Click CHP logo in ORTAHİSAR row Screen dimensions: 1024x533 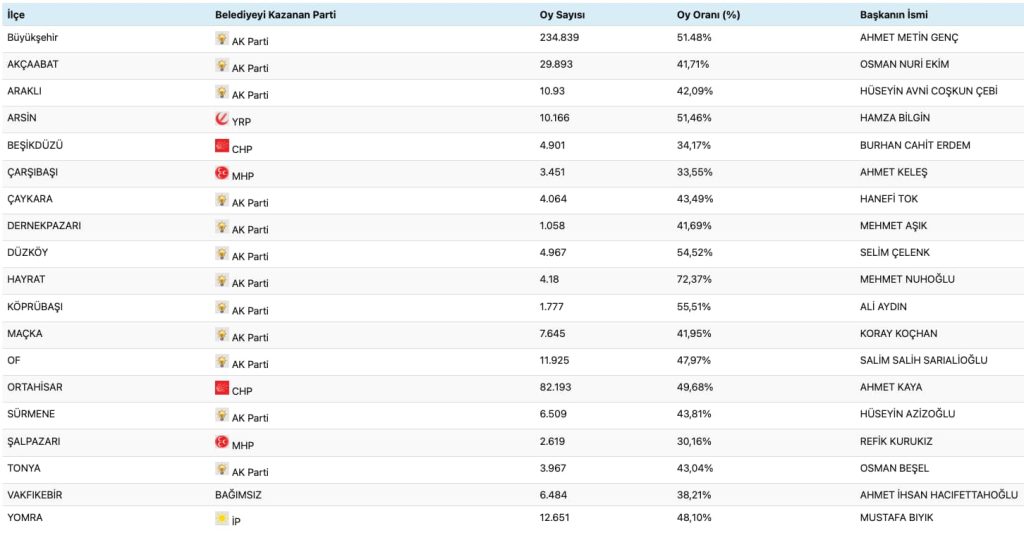tap(222, 388)
